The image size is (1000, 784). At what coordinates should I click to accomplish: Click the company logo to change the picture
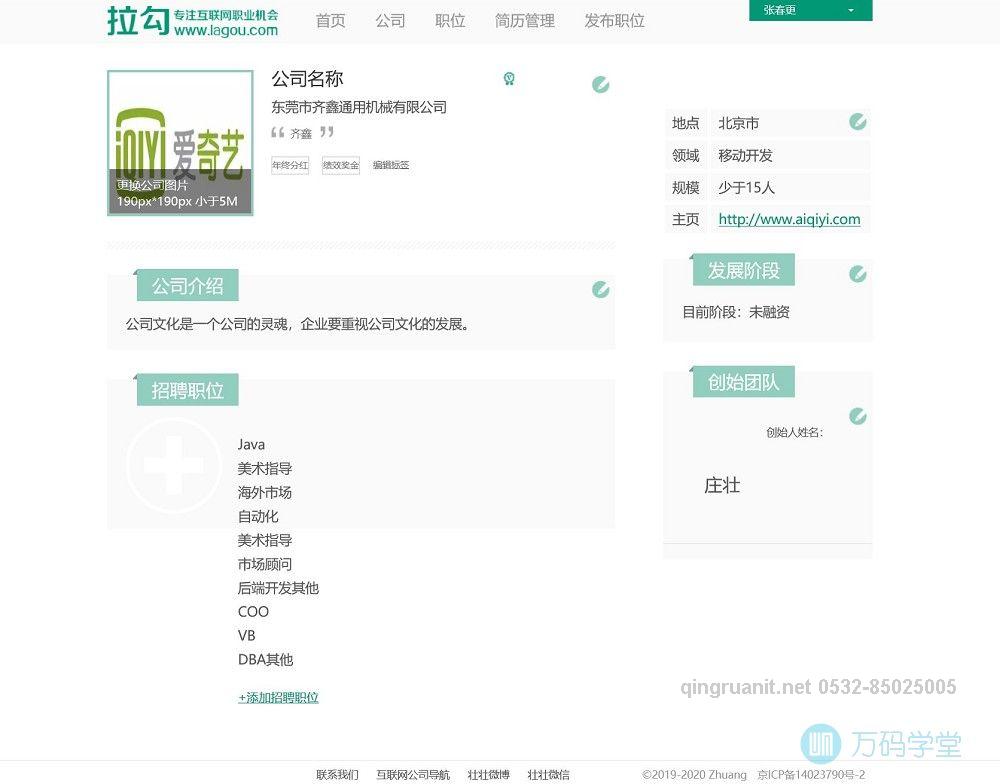click(x=180, y=140)
